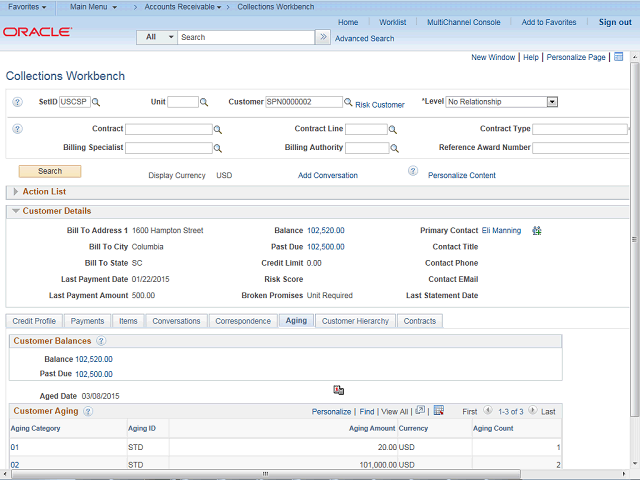Screen dimensions: 640x480
Task: Sort by the Aging Amount column header
Action: tap(371, 428)
